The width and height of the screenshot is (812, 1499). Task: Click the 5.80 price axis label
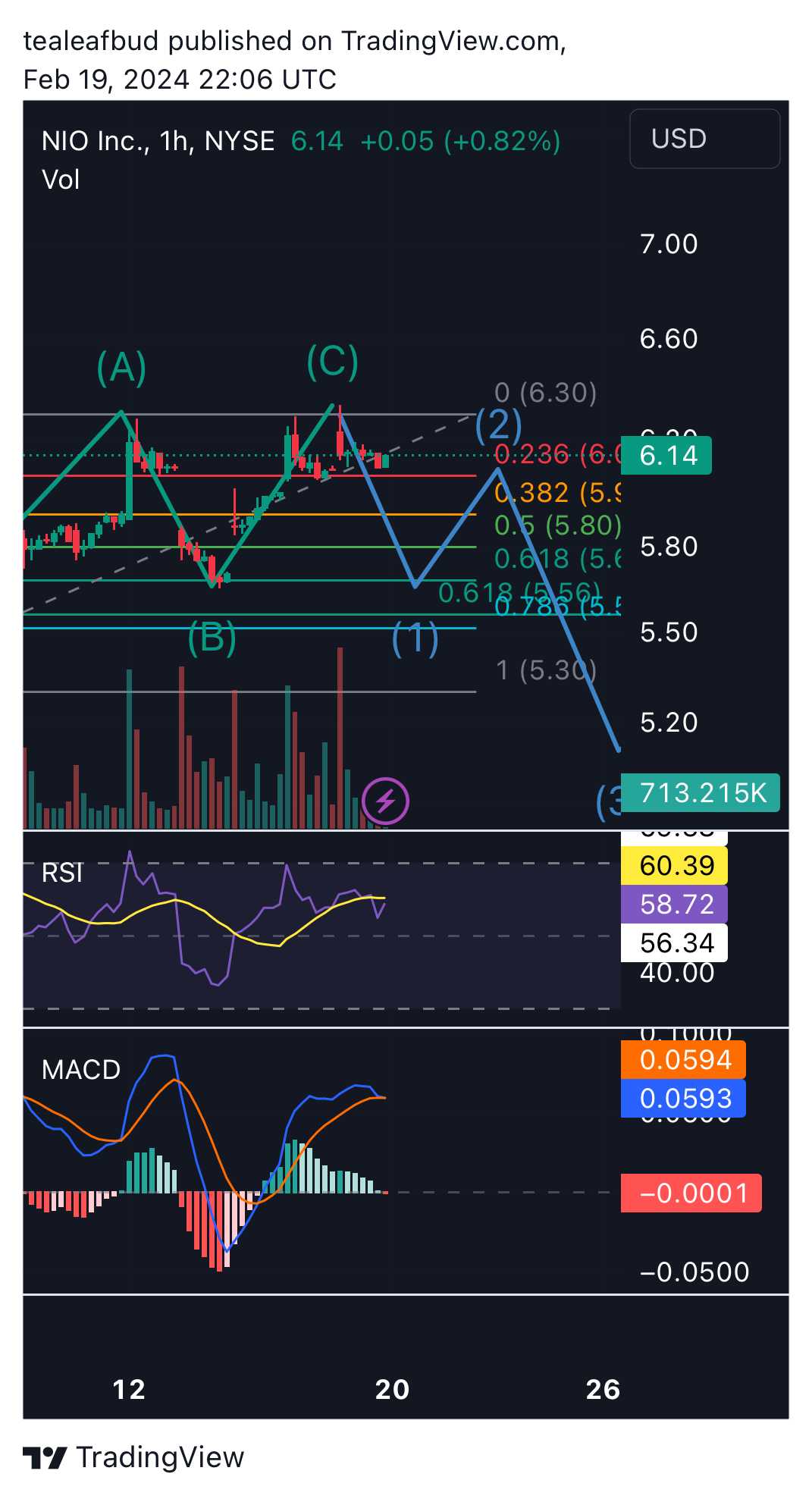click(x=669, y=547)
